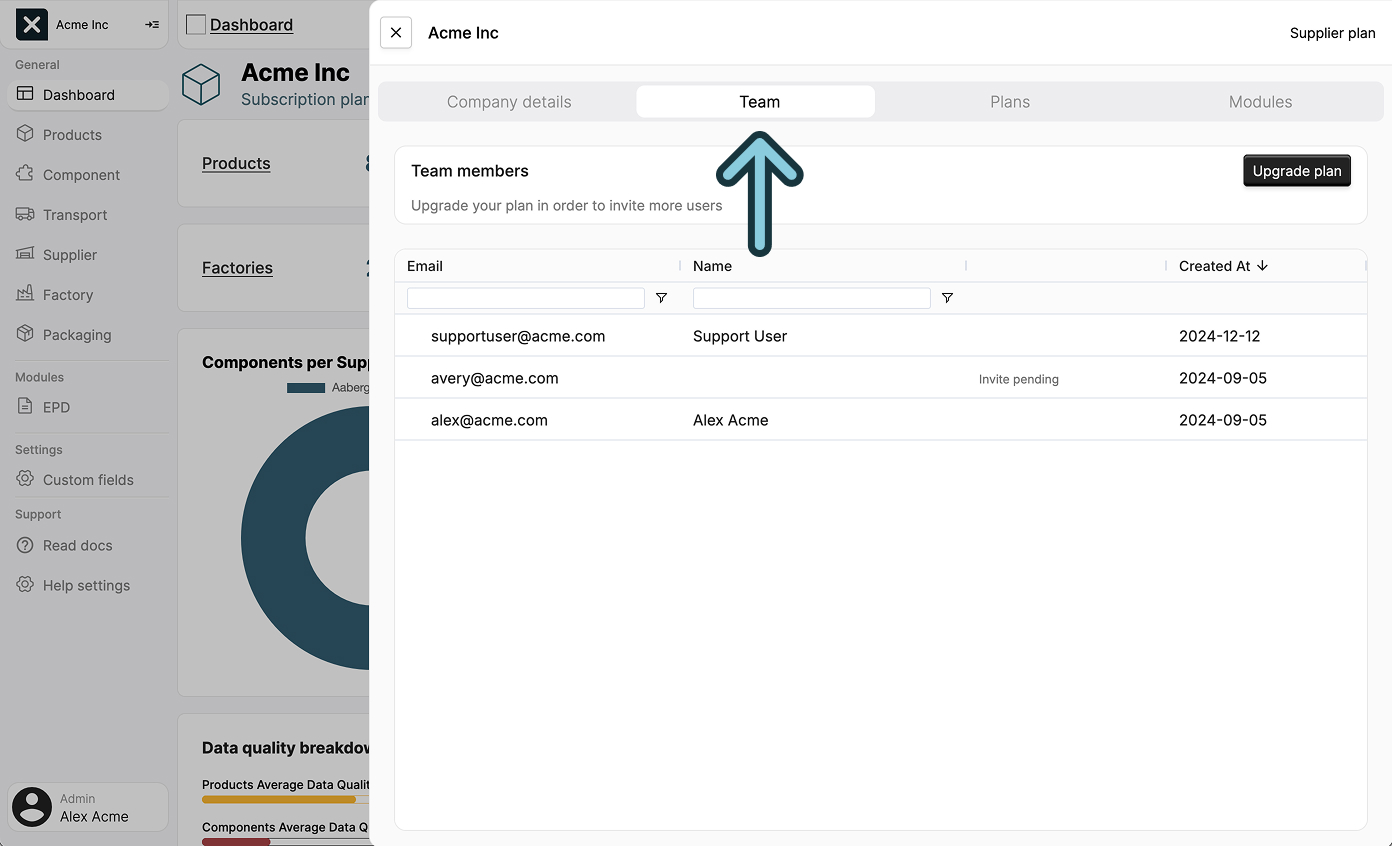
Task: Open the Modules tab
Action: (x=1260, y=102)
